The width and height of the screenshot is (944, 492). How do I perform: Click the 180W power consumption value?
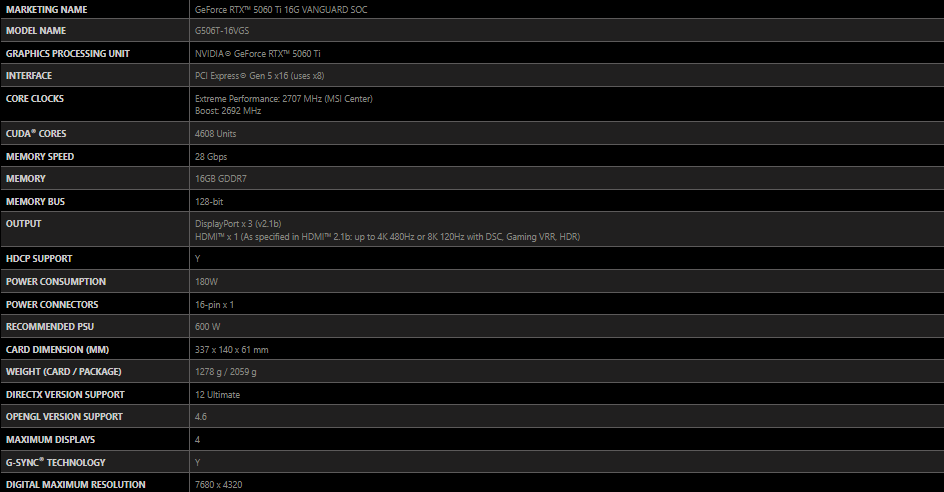click(x=206, y=282)
